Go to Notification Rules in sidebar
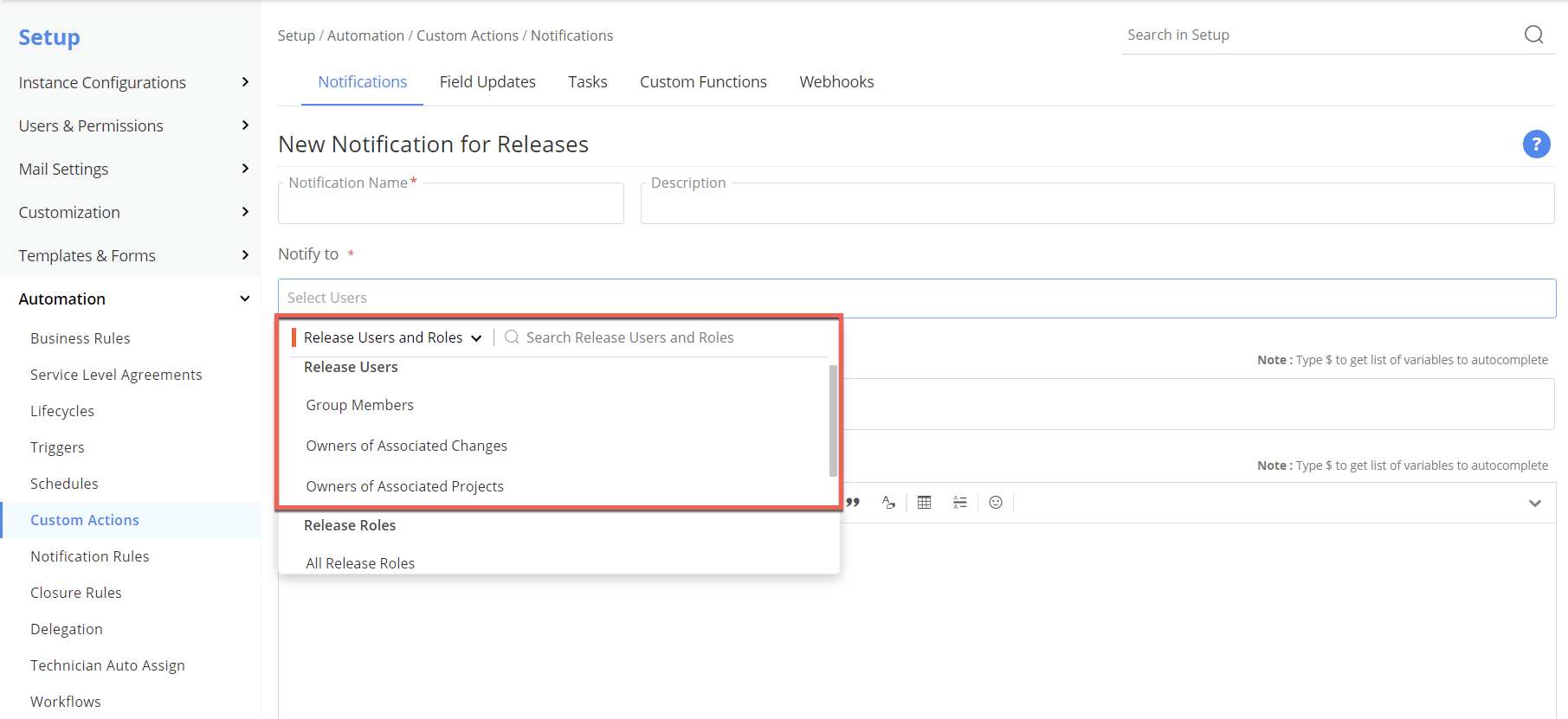Image resolution: width=1568 pixels, height=719 pixels. (90, 556)
